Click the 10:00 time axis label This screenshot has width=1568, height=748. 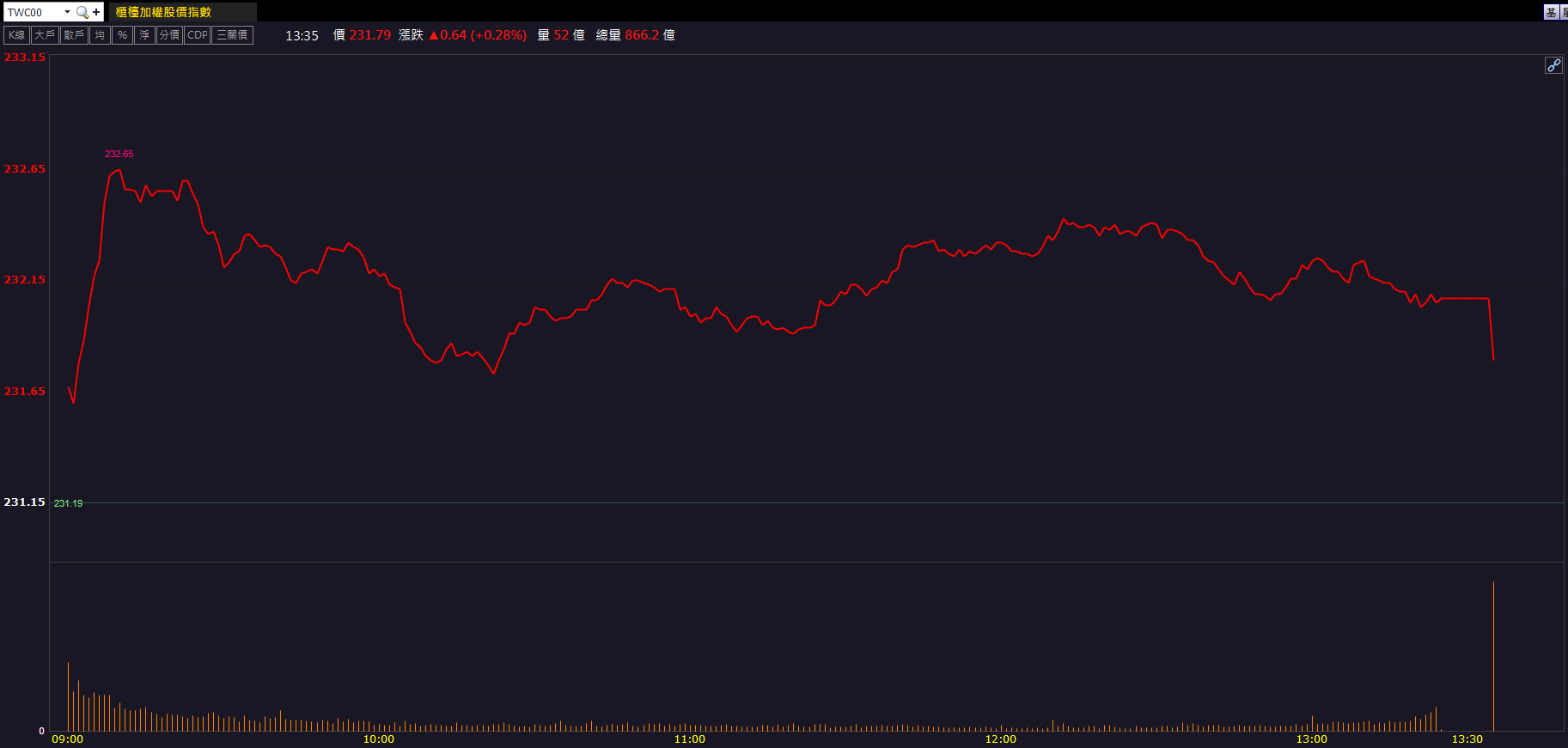click(379, 739)
